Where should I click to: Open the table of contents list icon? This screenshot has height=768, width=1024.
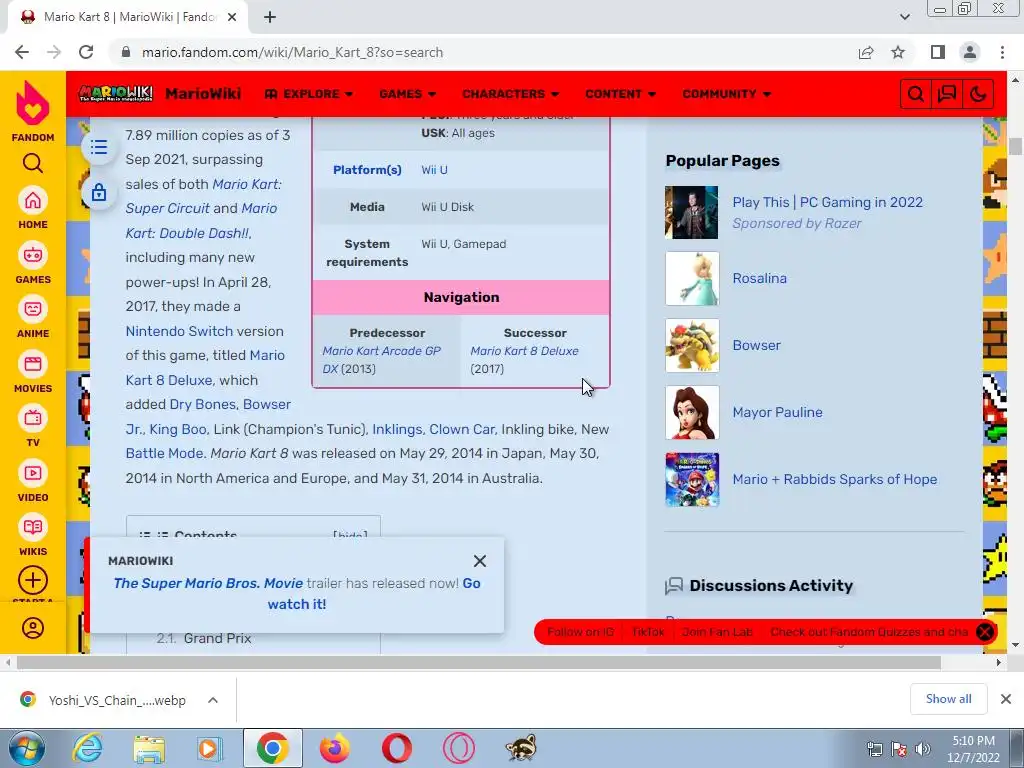[x=99, y=147]
